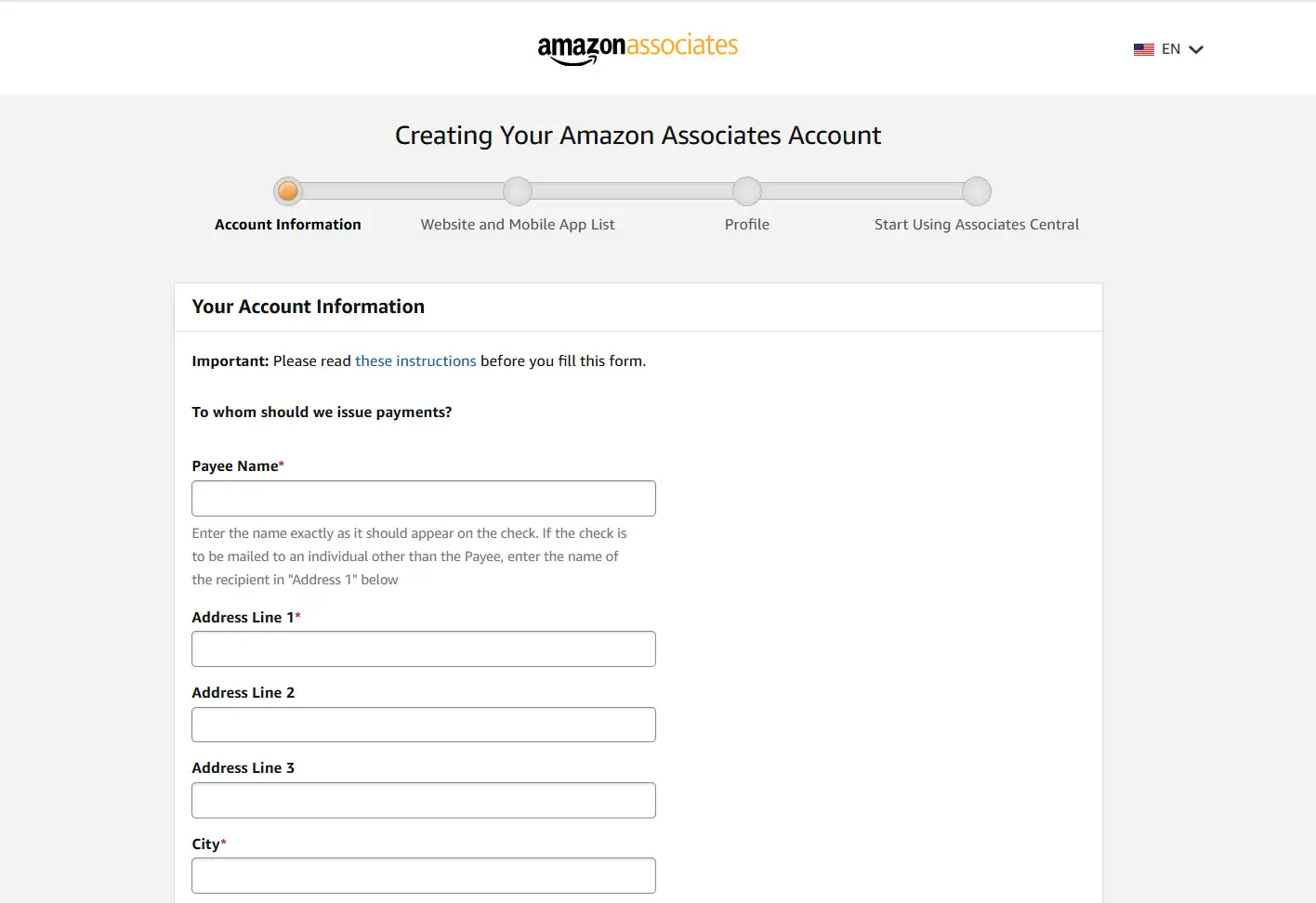The width and height of the screenshot is (1316, 903).
Task: Click the US flag icon
Action: pos(1143,49)
